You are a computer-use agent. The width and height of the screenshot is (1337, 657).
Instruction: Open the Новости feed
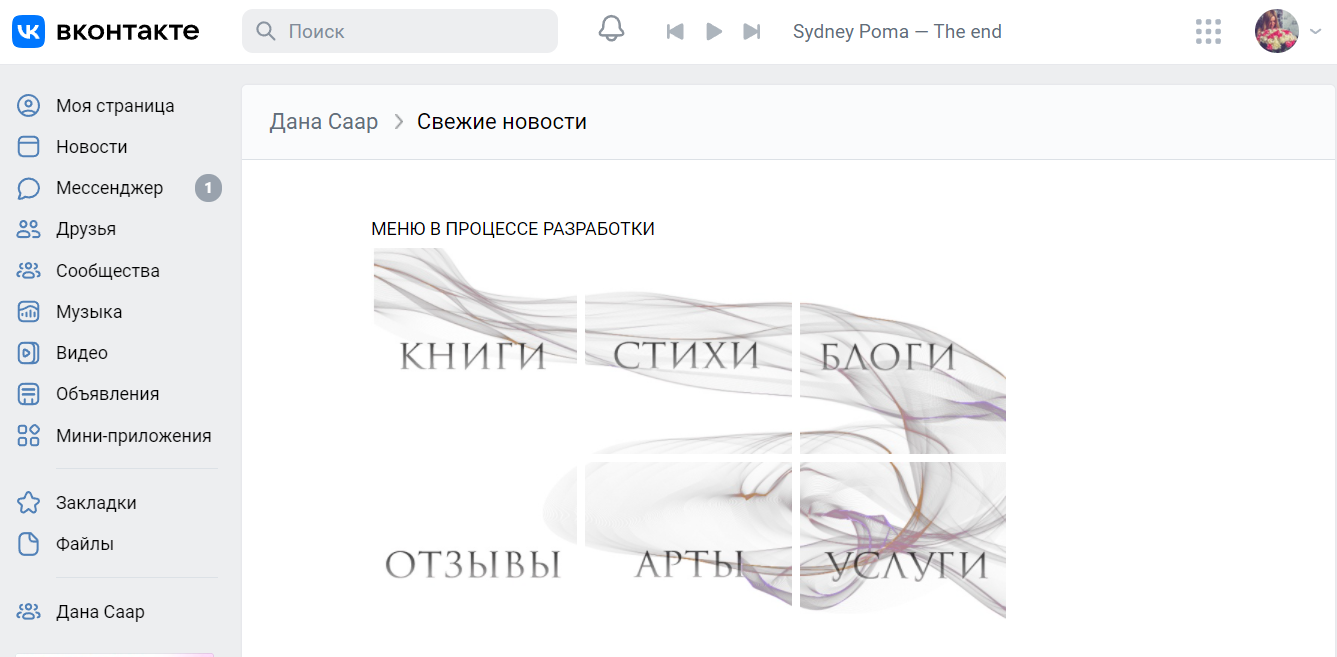pos(92,147)
